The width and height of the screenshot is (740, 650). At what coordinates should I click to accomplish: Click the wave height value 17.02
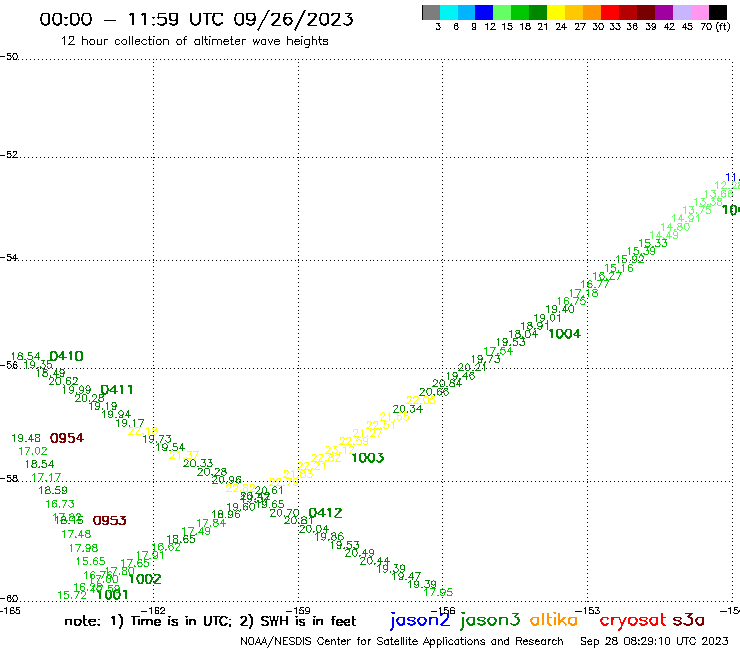[33, 451]
